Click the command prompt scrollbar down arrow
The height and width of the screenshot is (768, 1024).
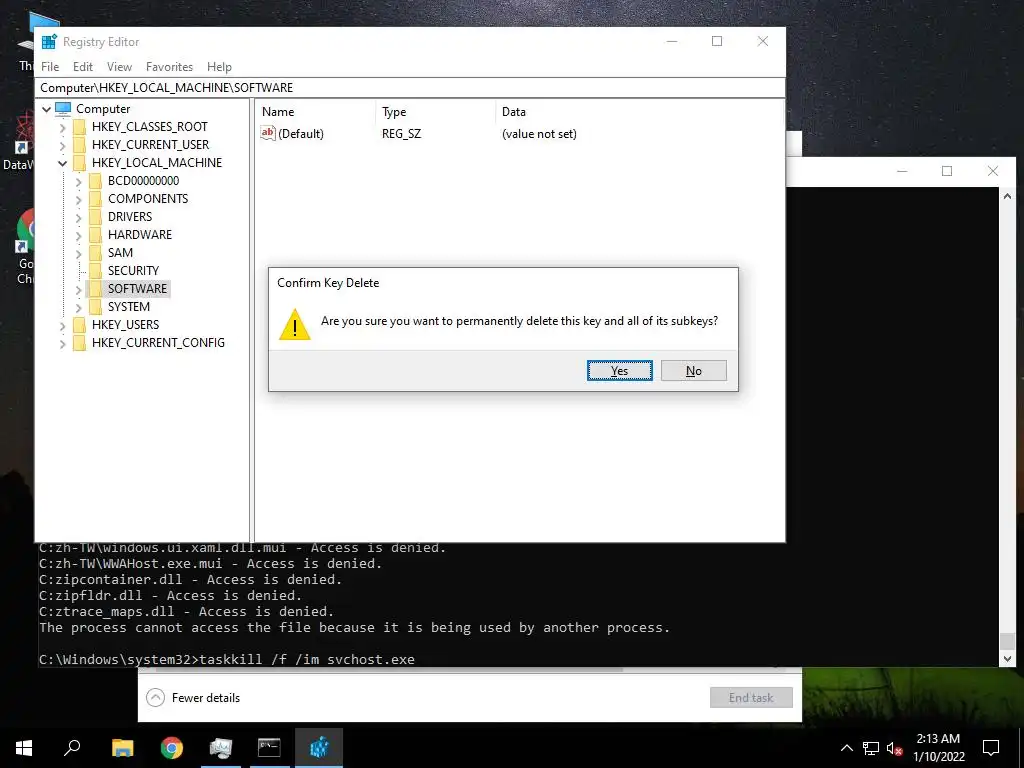click(x=1008, y=658)
